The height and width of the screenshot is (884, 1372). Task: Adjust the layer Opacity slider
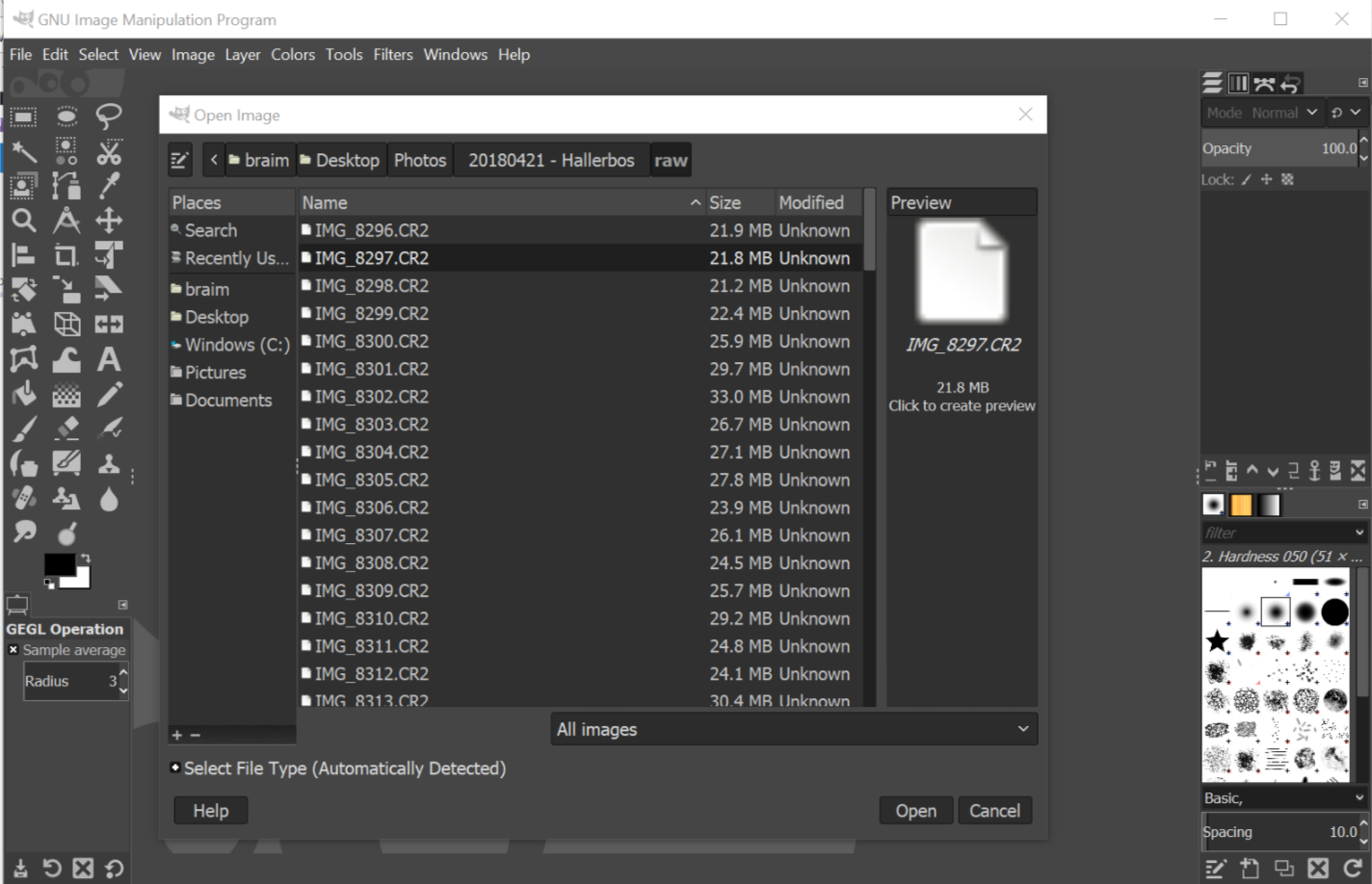pyautogui.click(x=1280, y=148)
